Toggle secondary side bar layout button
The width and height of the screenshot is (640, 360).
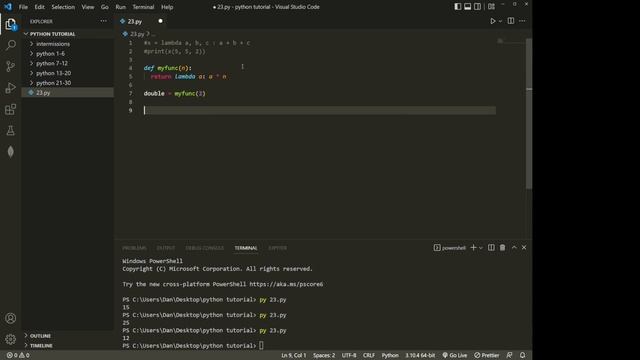tap(477, 7)
